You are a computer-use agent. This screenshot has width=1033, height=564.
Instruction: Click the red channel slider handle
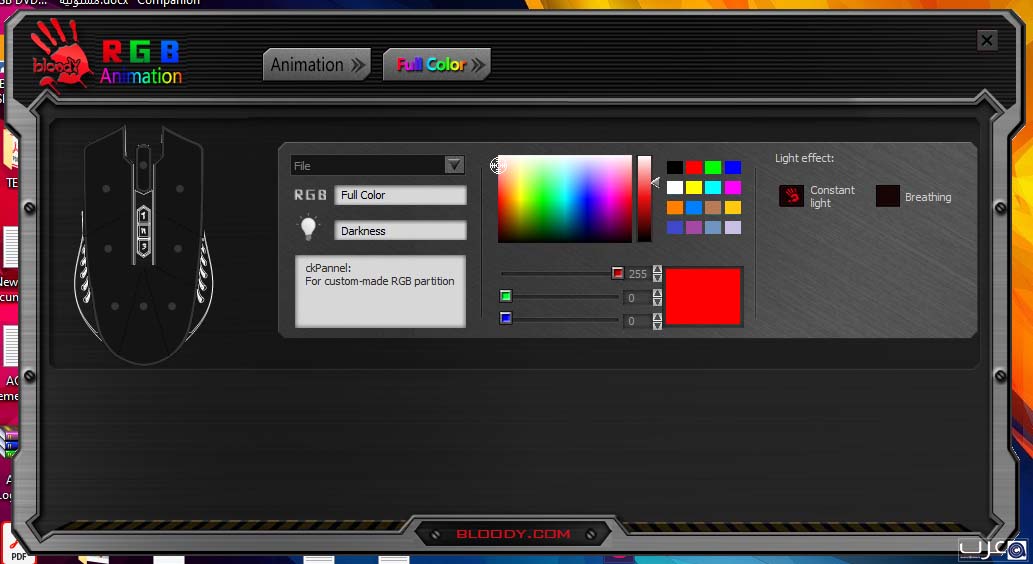point(617,273)
